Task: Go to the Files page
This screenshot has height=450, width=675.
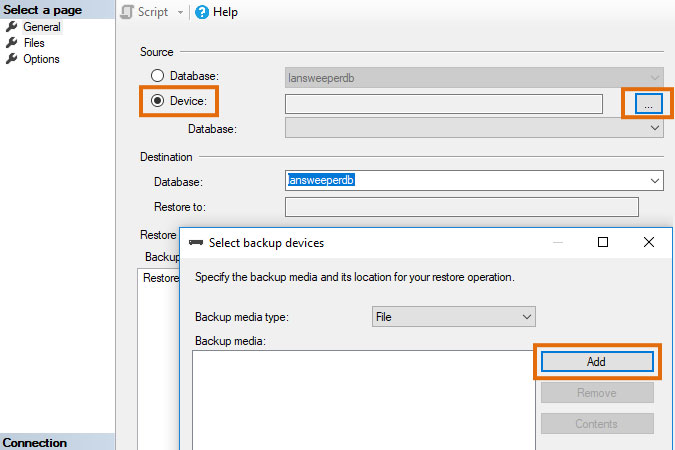Action: pos(34,43)
